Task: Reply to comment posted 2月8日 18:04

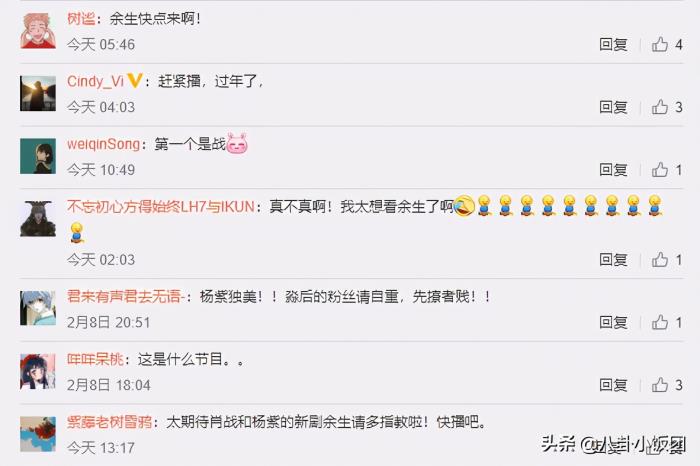Action: click(x=613, y=385)
